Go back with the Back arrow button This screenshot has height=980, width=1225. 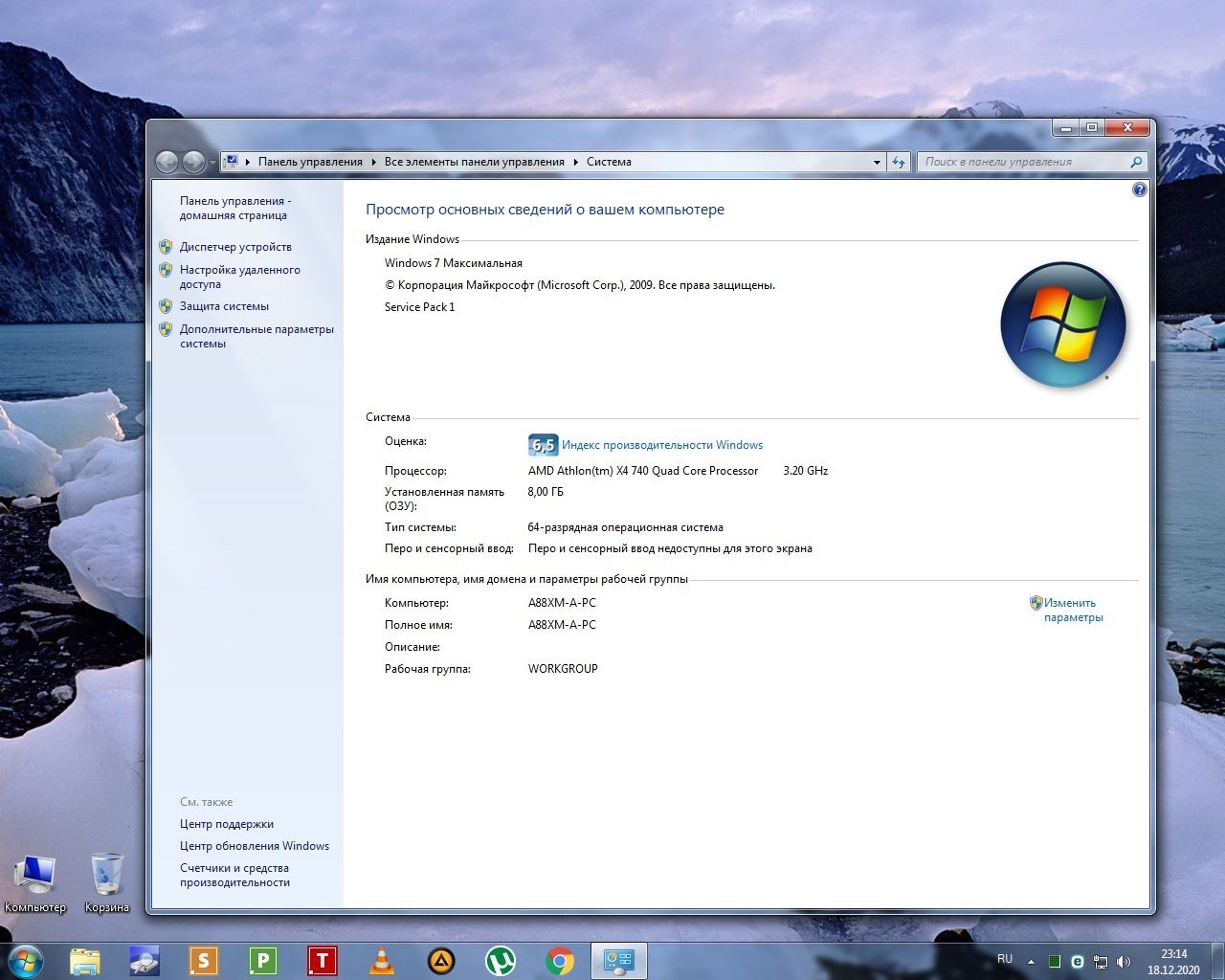coord(167,163)
